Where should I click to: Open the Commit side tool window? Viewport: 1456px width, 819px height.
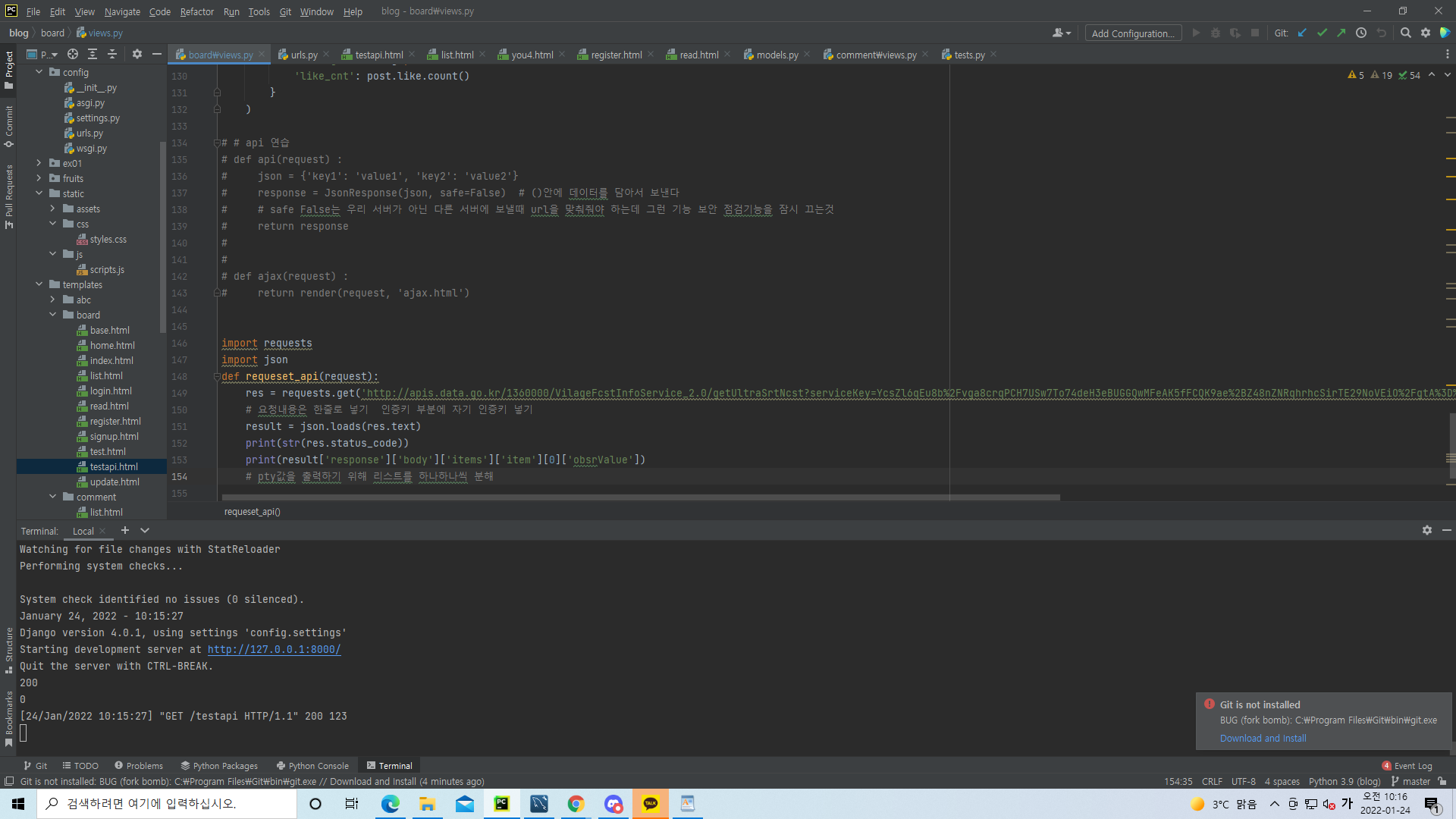[x=8, y=126]
